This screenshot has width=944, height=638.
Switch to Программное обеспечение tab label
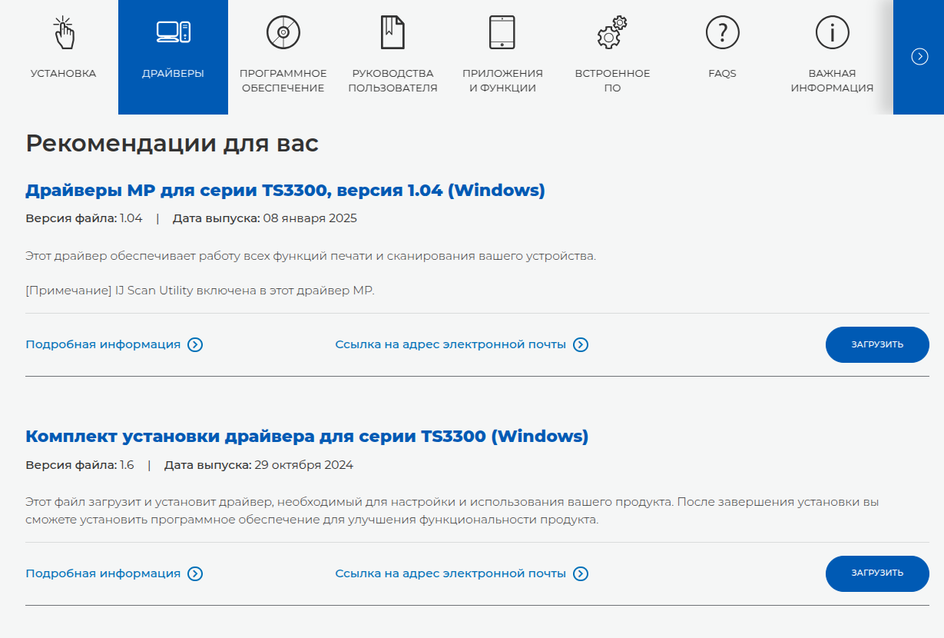tap(283, 81)
